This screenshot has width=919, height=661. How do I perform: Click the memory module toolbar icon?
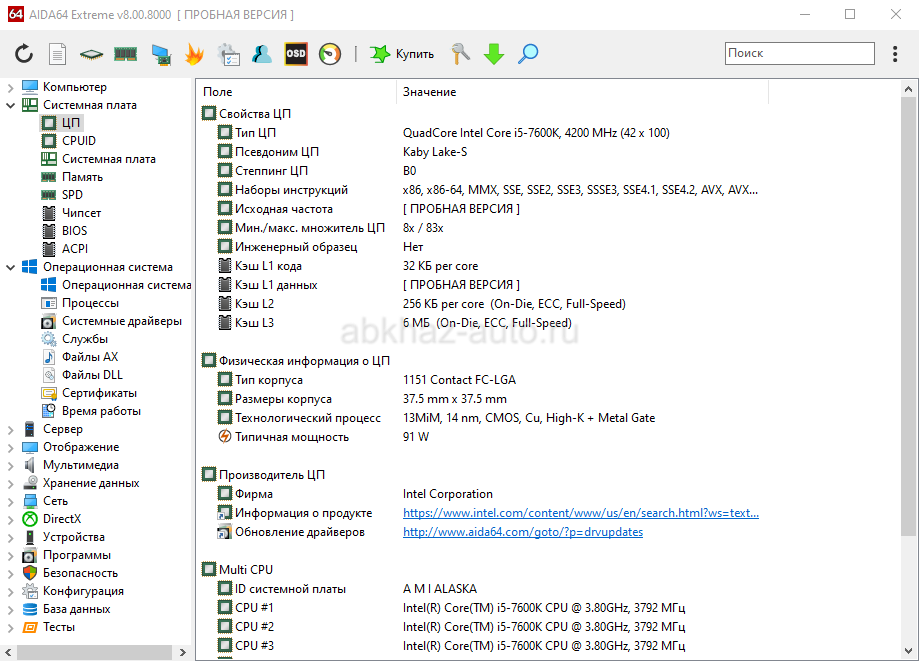[x=125, y=54]
